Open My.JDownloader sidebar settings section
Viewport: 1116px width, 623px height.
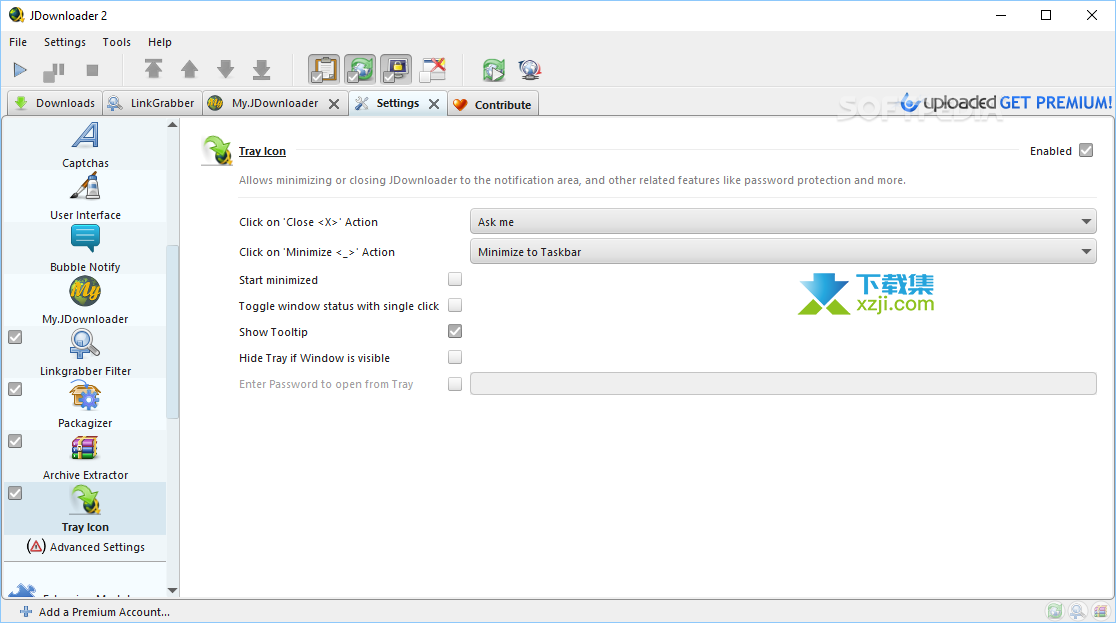(85, 300)
